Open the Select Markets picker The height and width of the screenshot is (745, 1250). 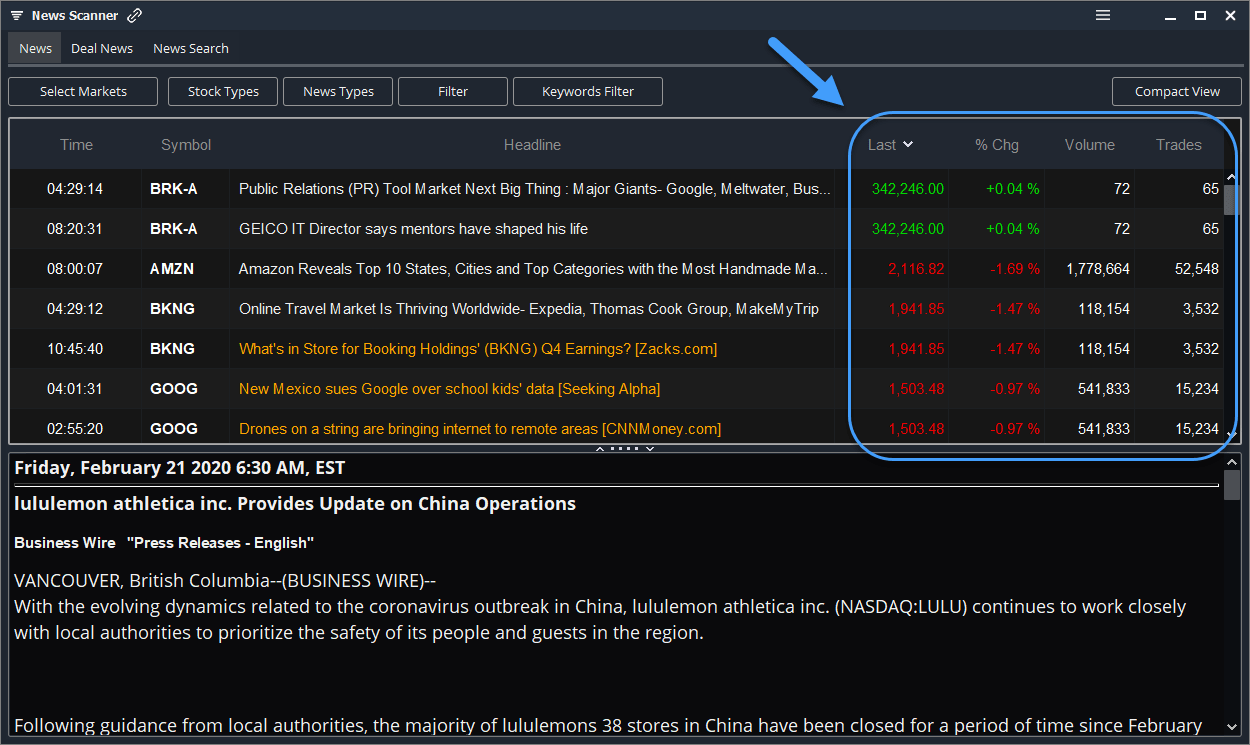[83, 91]
